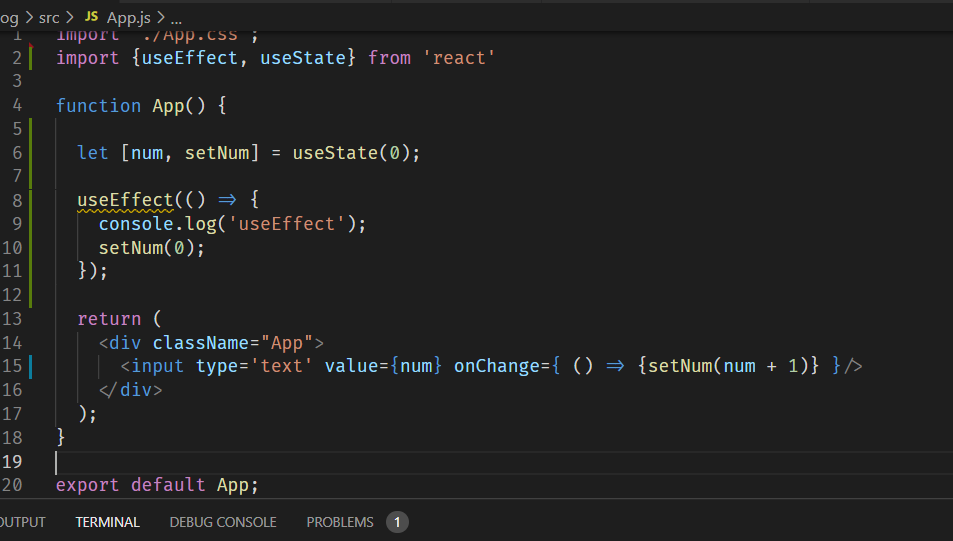This screenshot has width=953, height=541.
Task: Click className="App" attribute
Action: [232, 343]
